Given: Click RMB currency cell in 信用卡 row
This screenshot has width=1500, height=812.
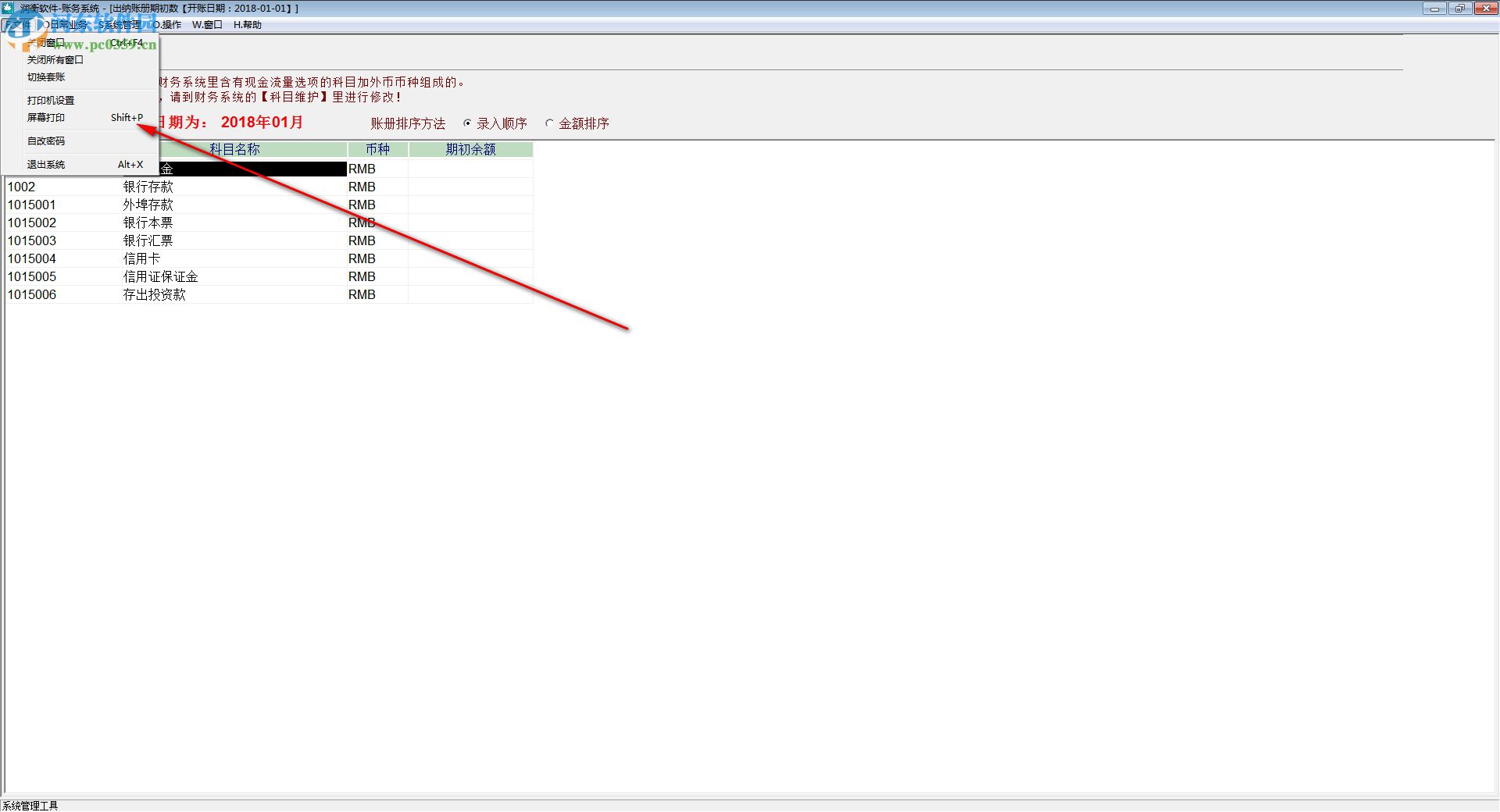Looking at the screenshot, I should pos(377,258).
